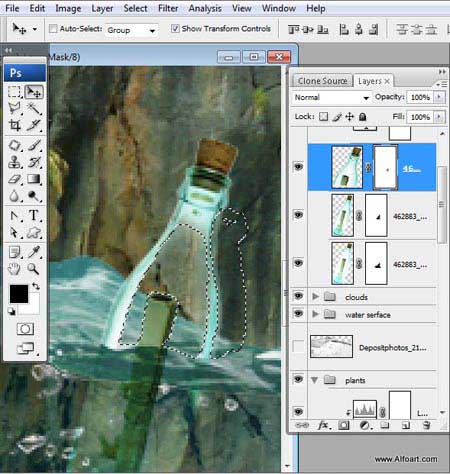Add a layer mask

(344, 425)
